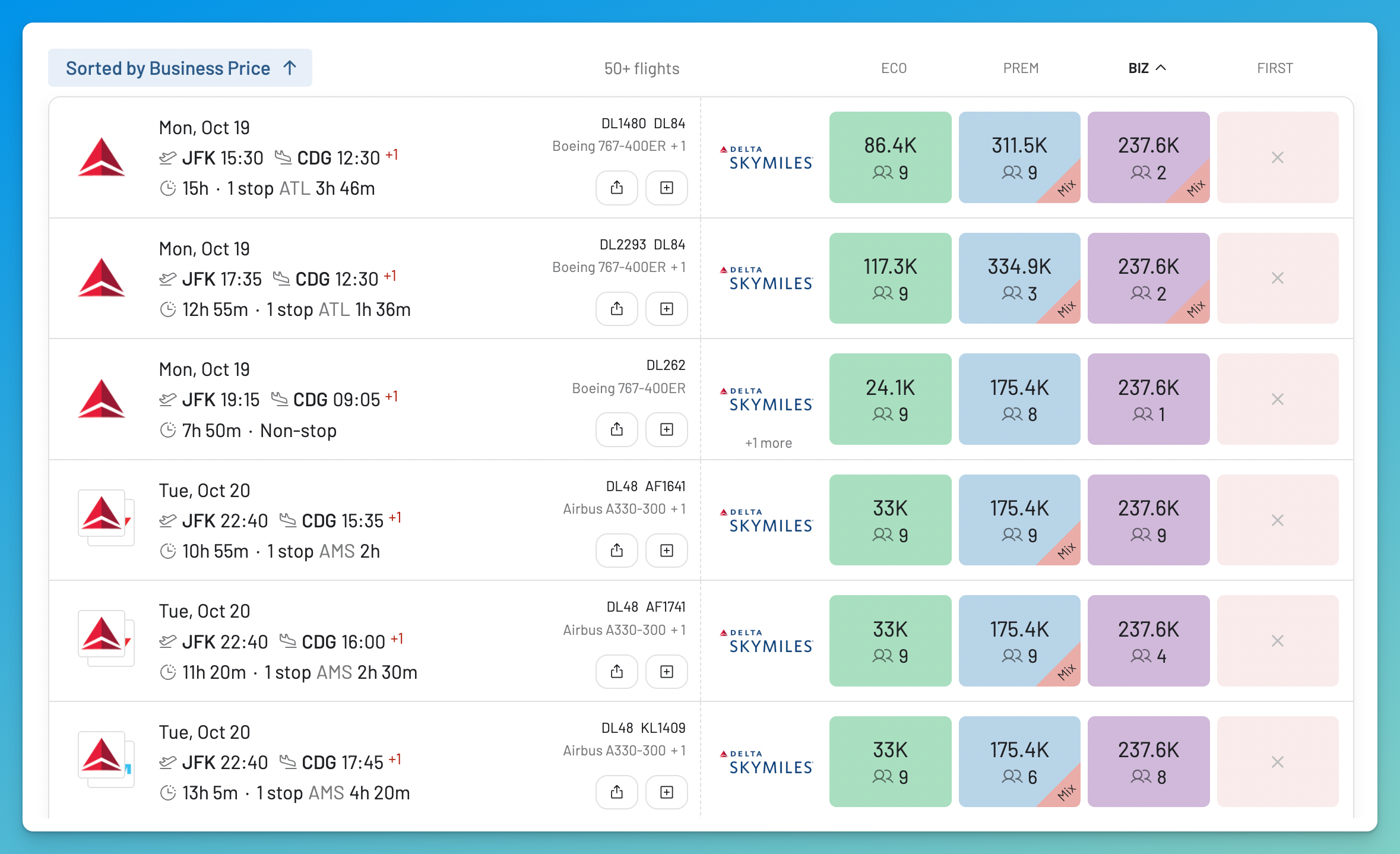1400x854 pixels.
Task: Click add icon for DL1480 DL84 flight
Action: [667, 188]
